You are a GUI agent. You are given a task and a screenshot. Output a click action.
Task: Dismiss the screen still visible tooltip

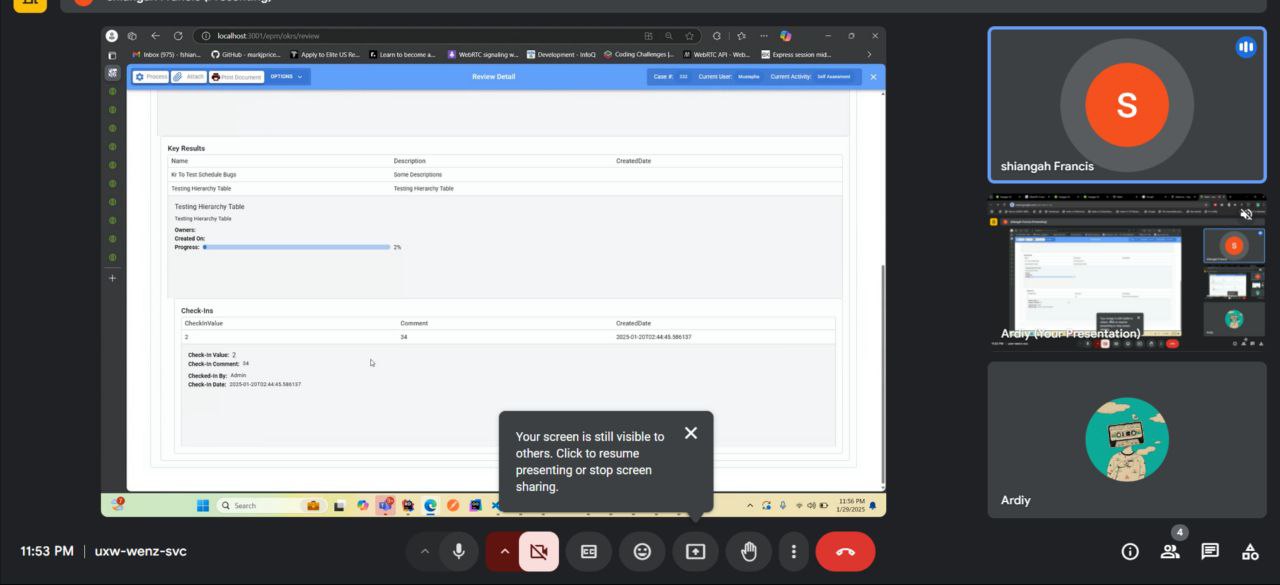click(x=691, y=433)
